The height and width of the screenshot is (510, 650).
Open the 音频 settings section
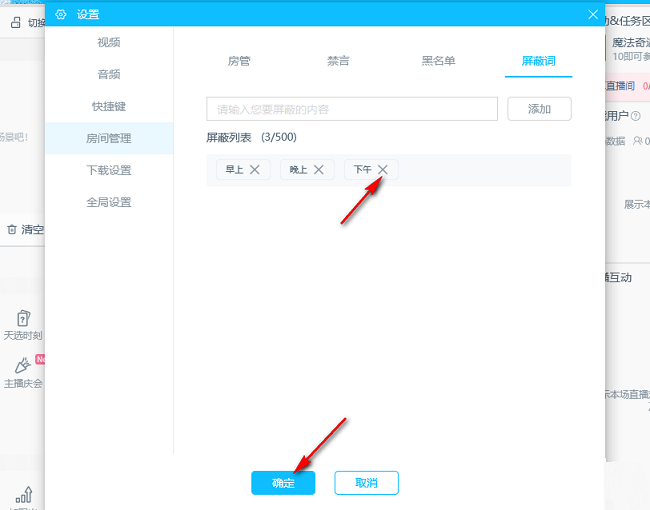click(x=109, y=74)
